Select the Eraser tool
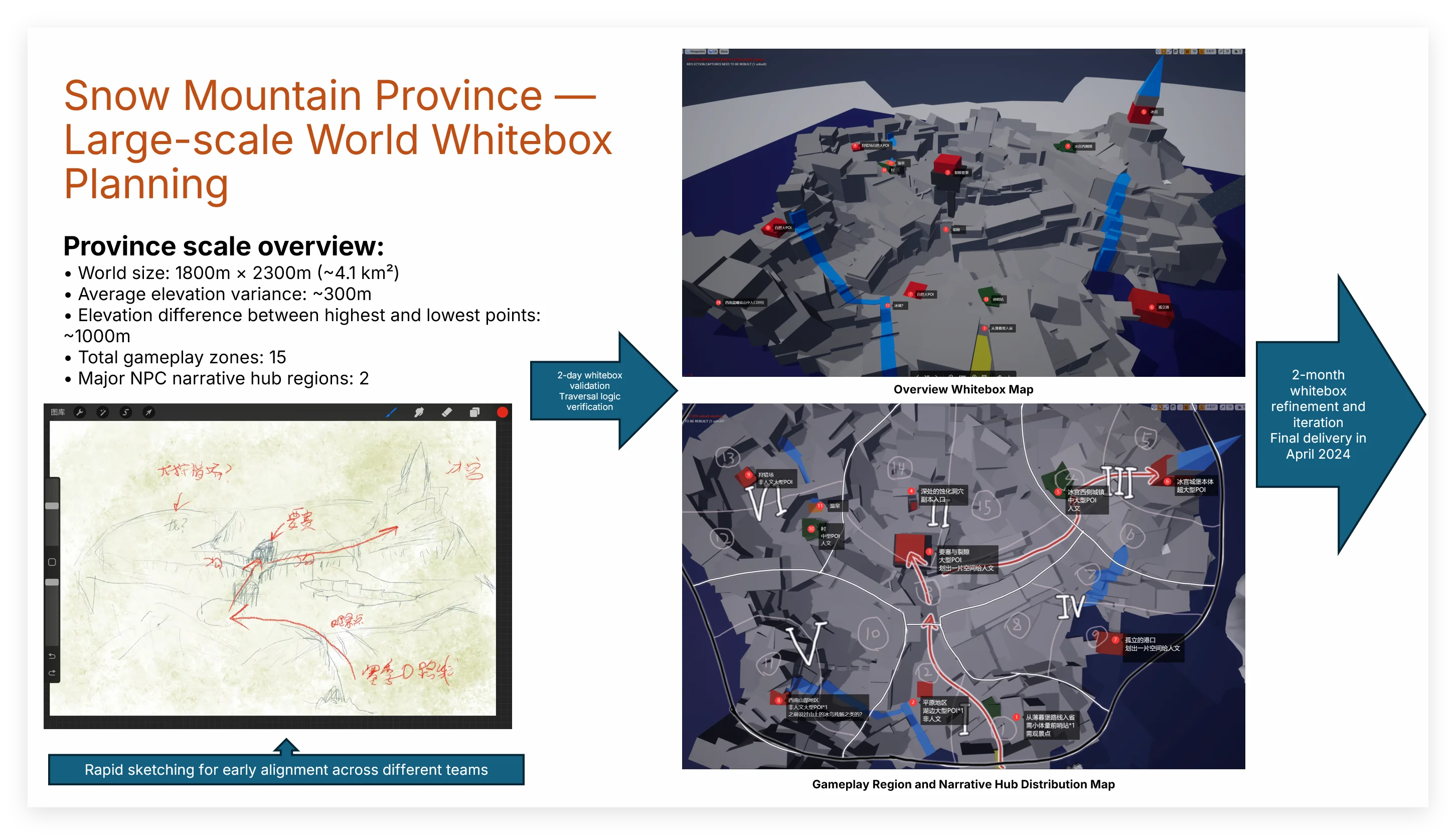The image size is (1456, 835). (x=446, y=412)
